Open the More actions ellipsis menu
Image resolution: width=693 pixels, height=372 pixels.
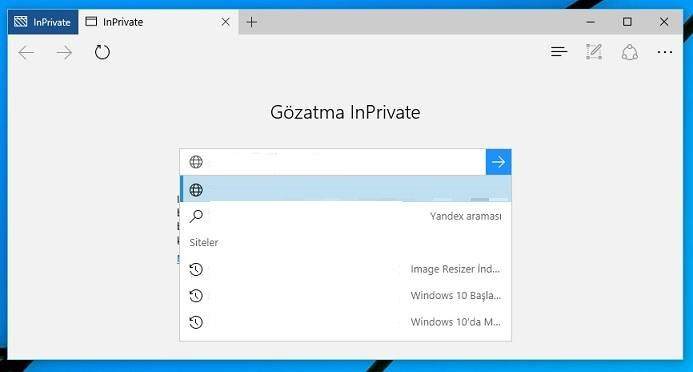[x=664, y=52]
